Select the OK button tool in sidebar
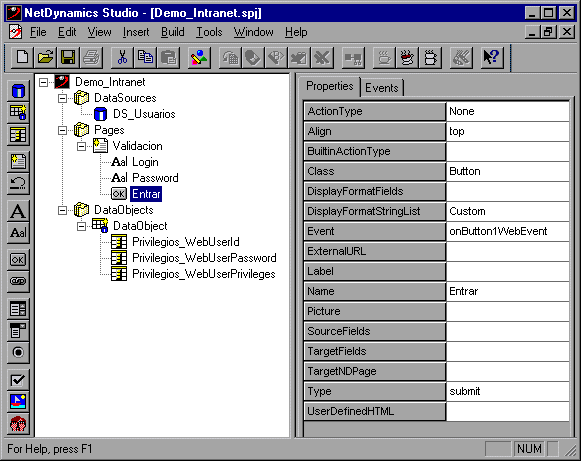581x461 pixels. click(x=18, y=259)
